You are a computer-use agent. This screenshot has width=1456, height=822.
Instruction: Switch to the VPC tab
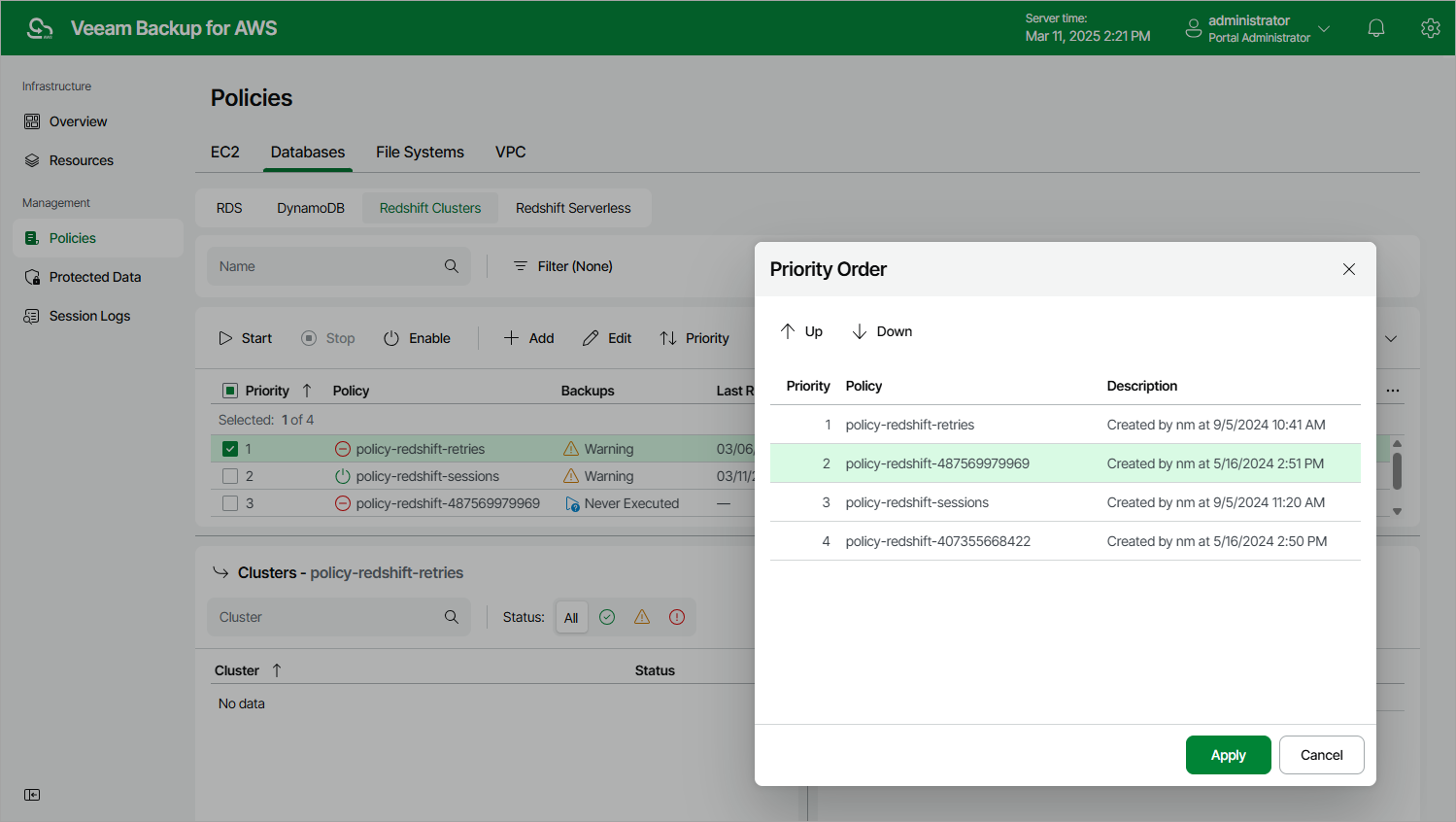(x=511, y=152)
